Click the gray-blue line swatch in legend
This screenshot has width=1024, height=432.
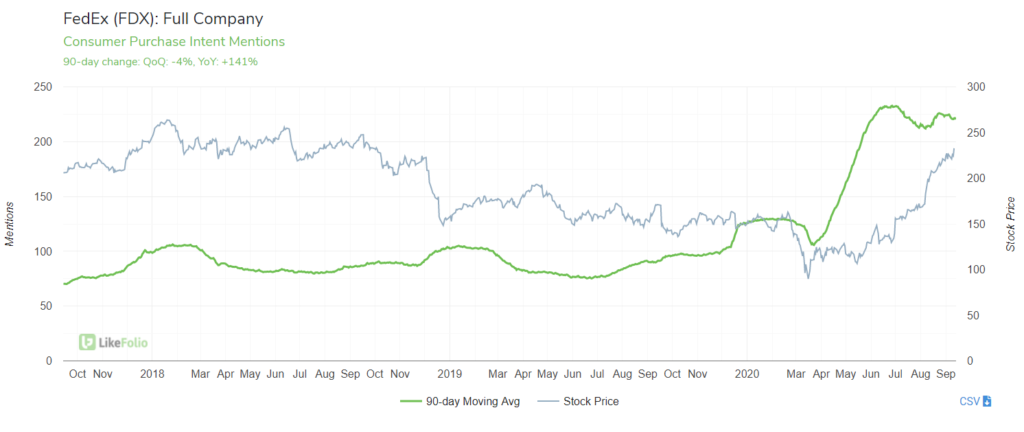coord(550,402)
